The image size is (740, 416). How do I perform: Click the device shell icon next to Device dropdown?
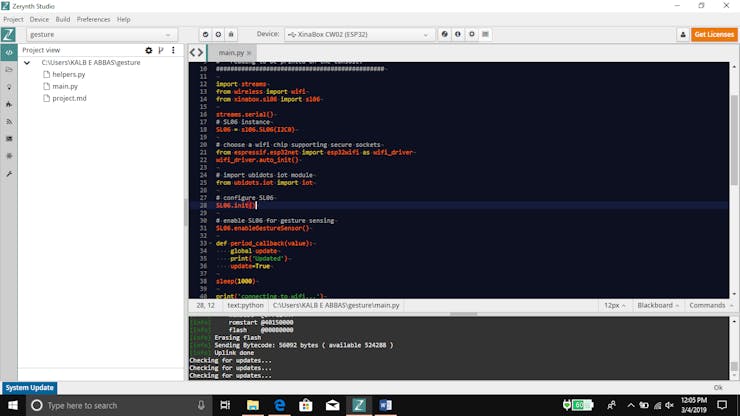pos(444,34)
